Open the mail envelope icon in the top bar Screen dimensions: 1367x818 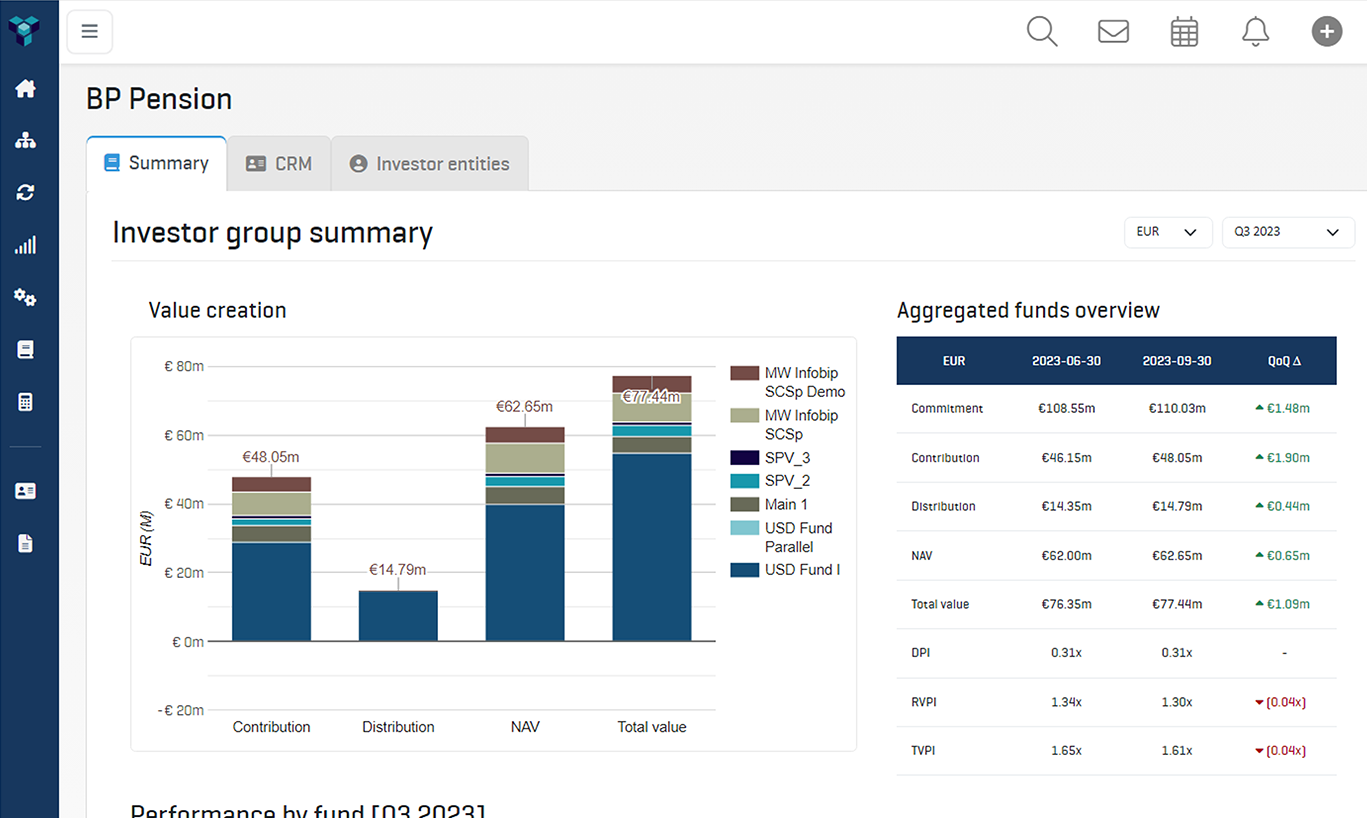[1113, 31]
